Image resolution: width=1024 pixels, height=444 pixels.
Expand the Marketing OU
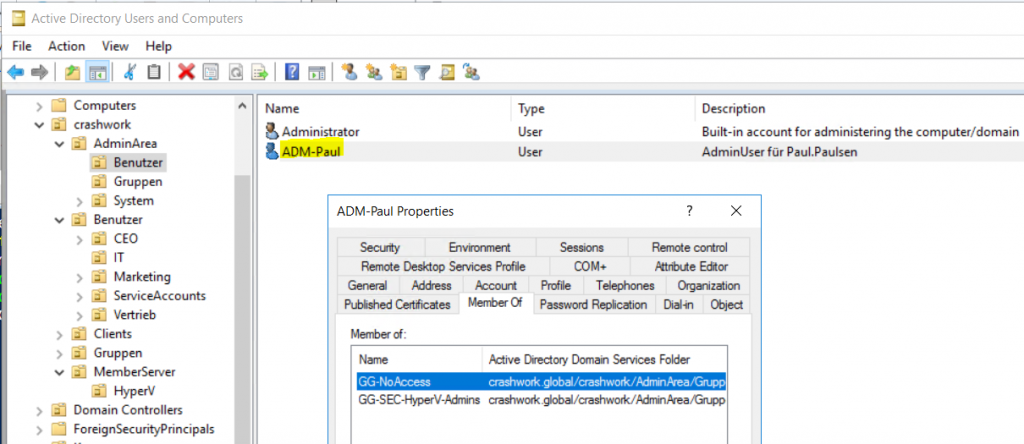[80, 277]
